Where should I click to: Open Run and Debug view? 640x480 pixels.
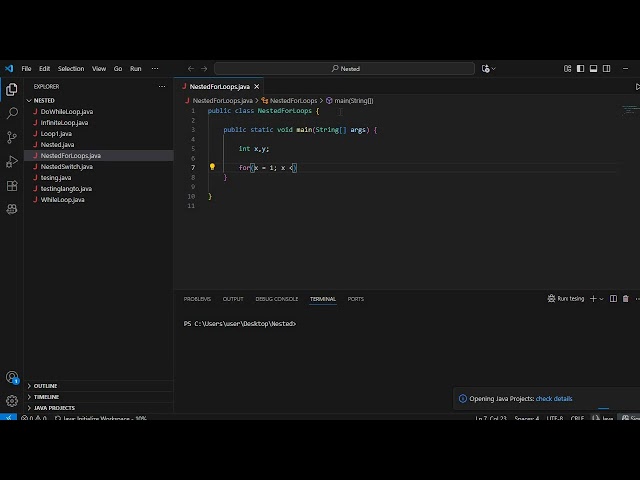click(12, 162)
